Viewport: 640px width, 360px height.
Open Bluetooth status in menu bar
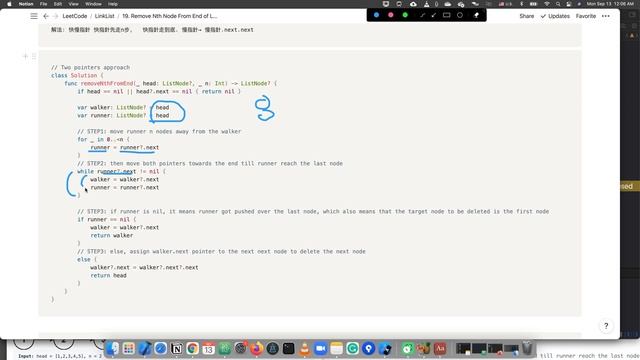[521, 4]
